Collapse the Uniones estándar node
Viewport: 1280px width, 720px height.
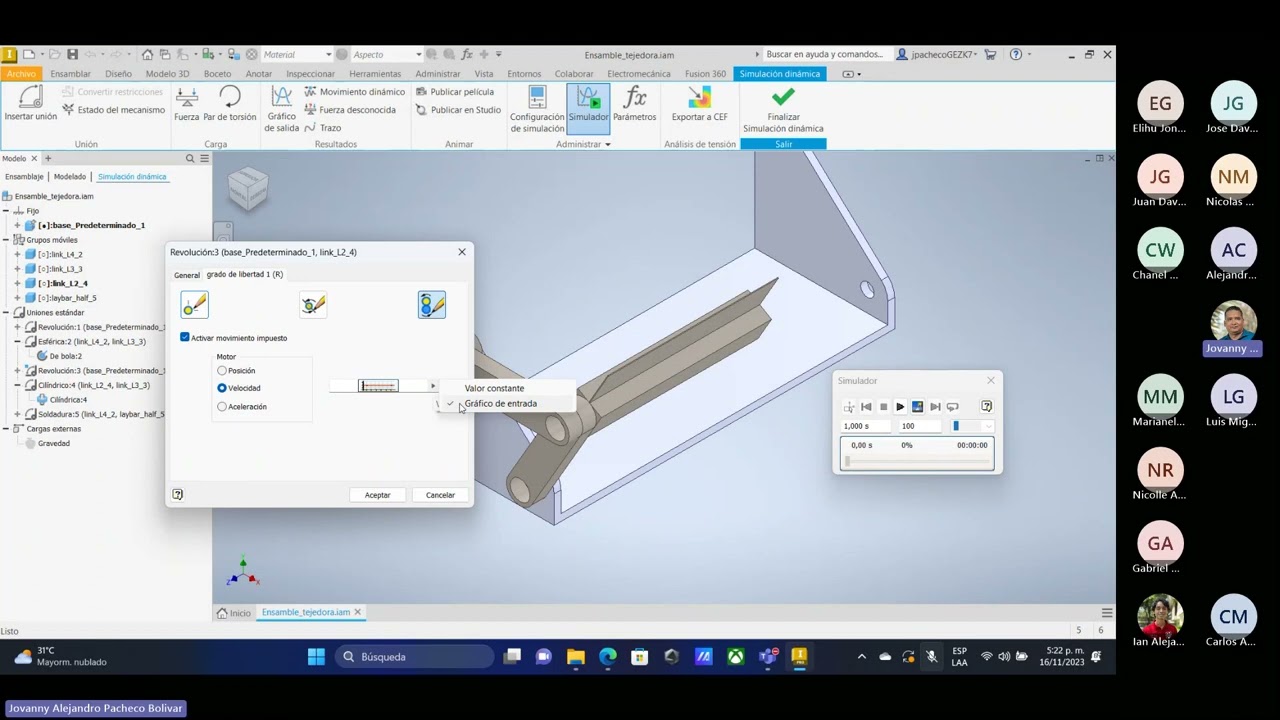[x=6, y=313]
